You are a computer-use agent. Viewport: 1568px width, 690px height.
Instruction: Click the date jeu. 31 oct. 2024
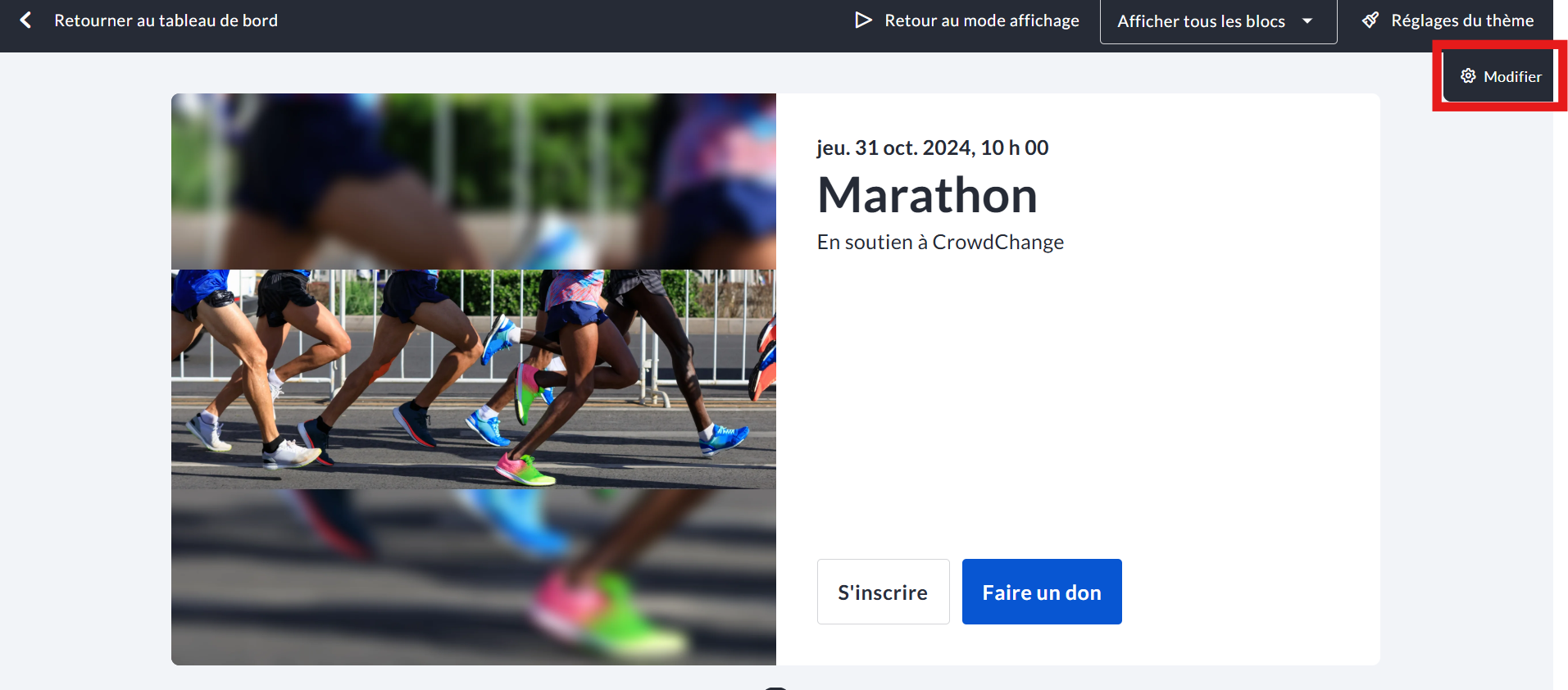pyautogui.click(x=894, y=148)
